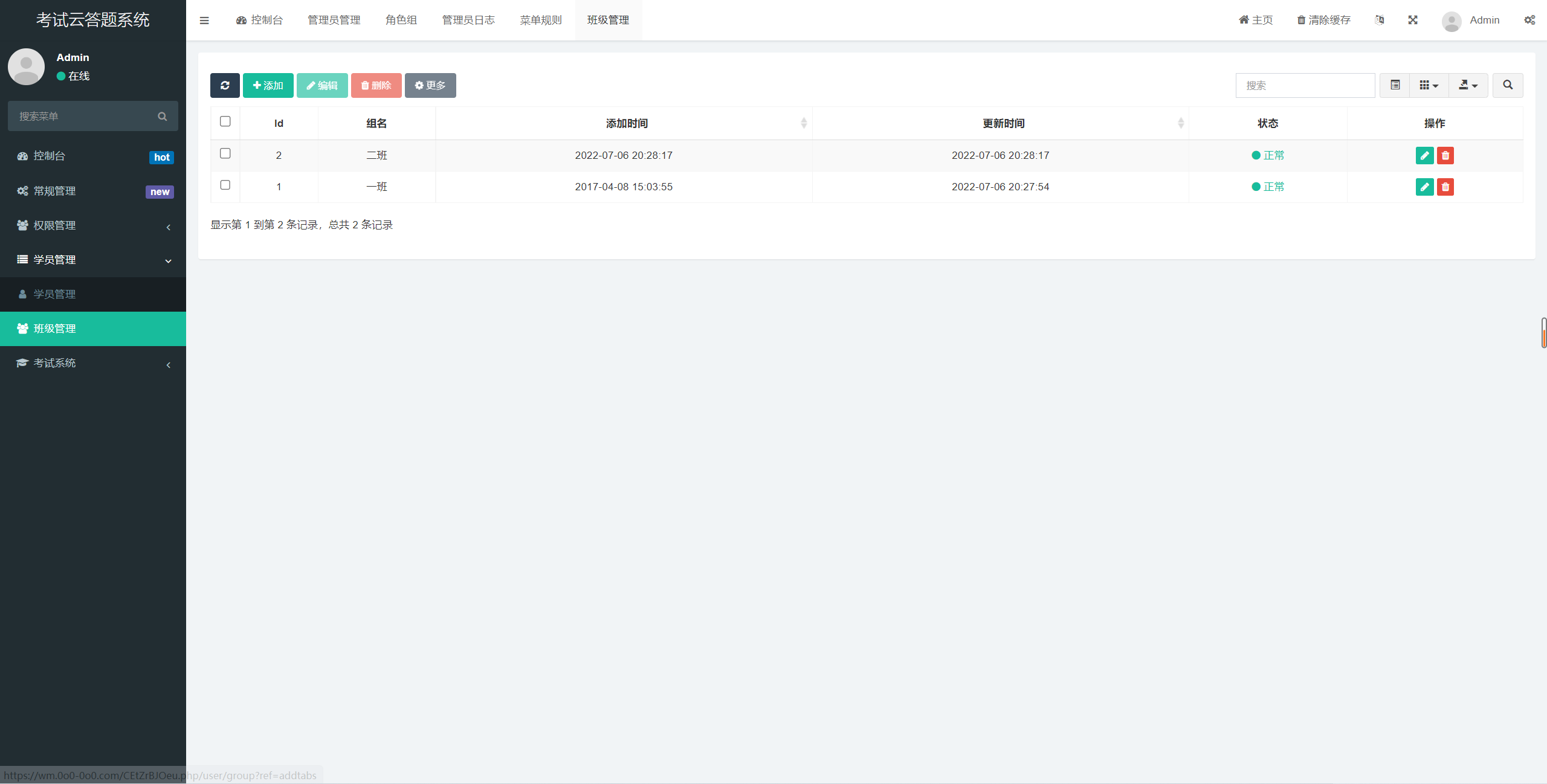Click the red delete icon for 一班
The image size is (1547, 784).
point(1445,187)
